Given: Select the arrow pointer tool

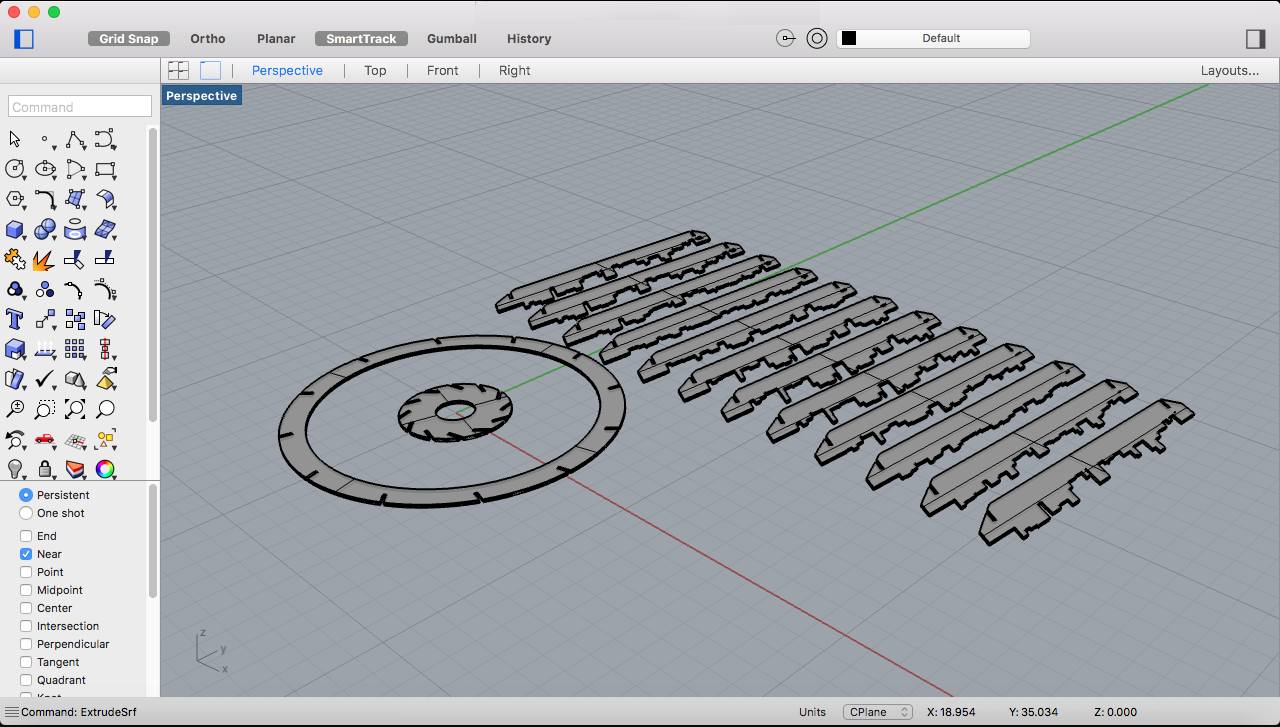Looking at the screenshot, I should [15, 139].
